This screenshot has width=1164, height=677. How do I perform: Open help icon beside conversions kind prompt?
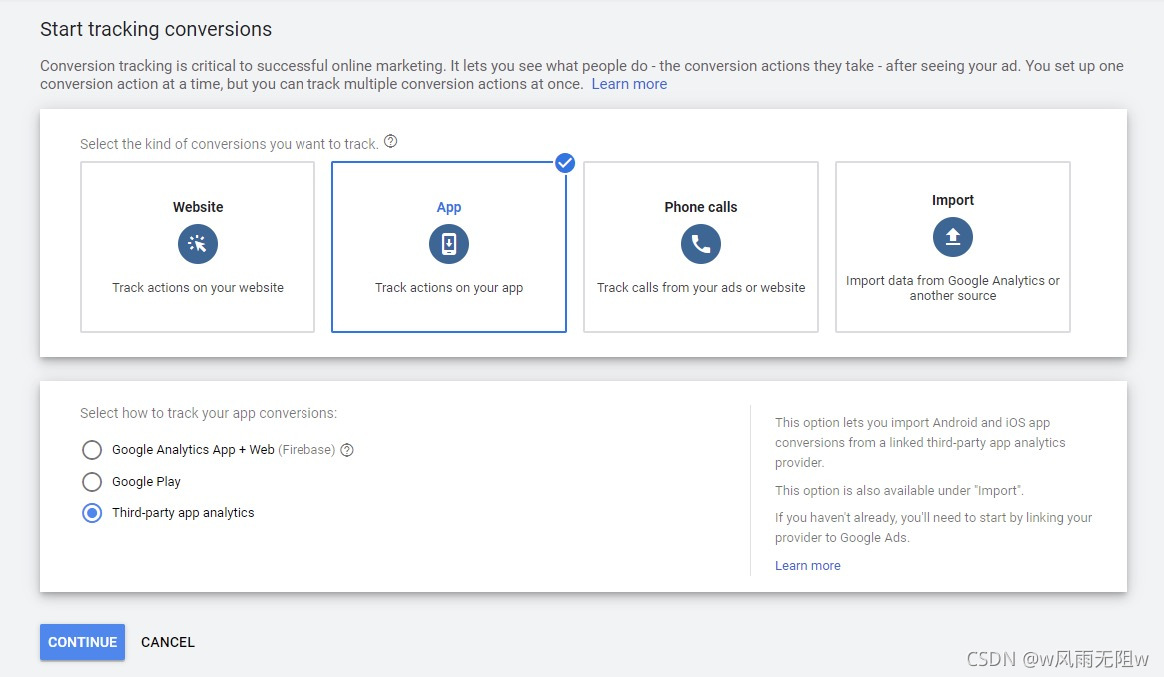point(390,141)
